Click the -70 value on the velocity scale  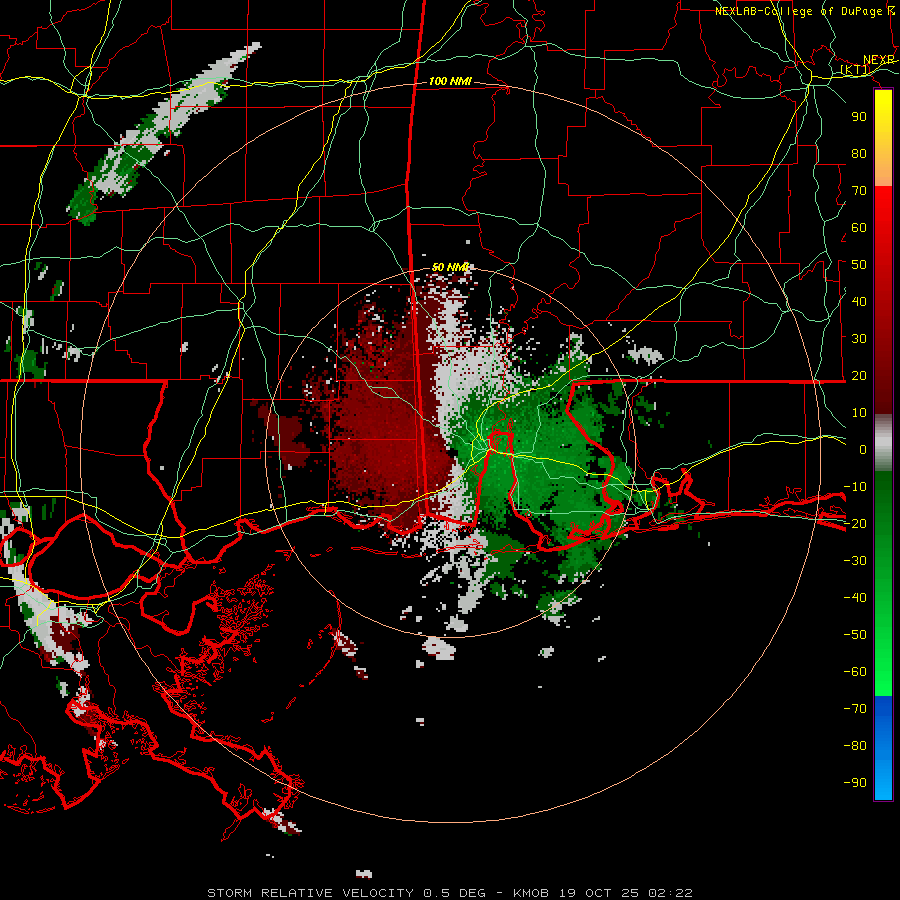coord(855,709)
